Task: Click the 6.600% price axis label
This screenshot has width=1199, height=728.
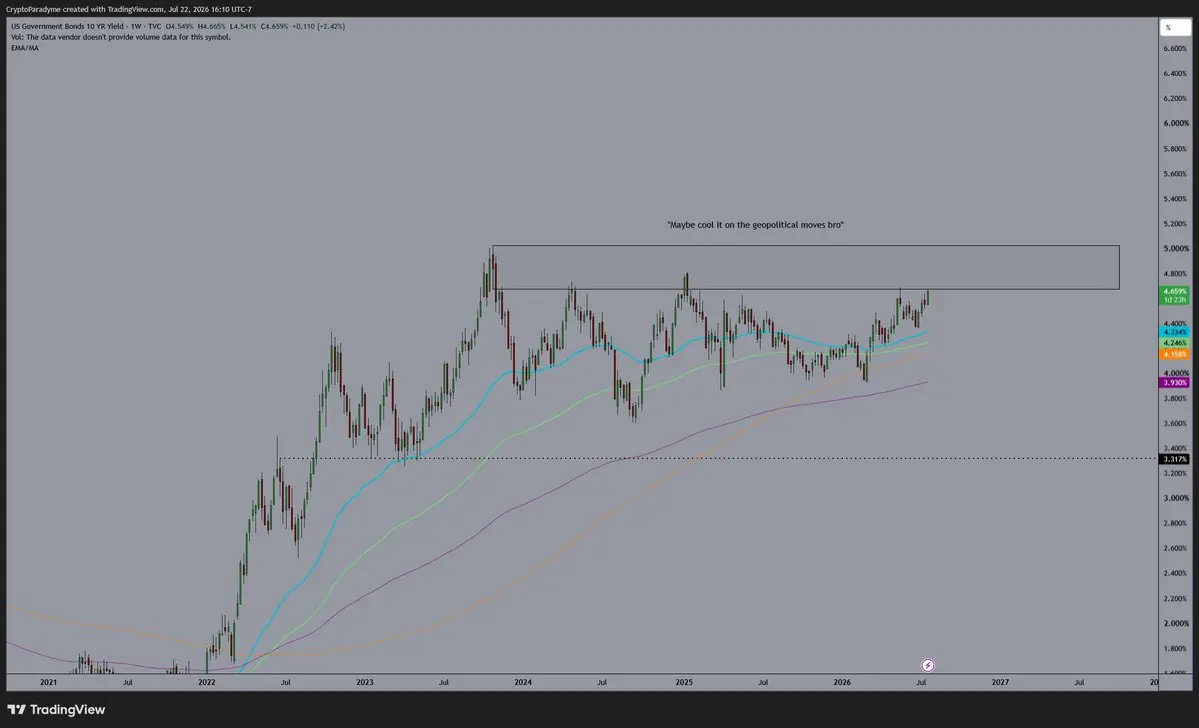Action: pos(1176,48)
